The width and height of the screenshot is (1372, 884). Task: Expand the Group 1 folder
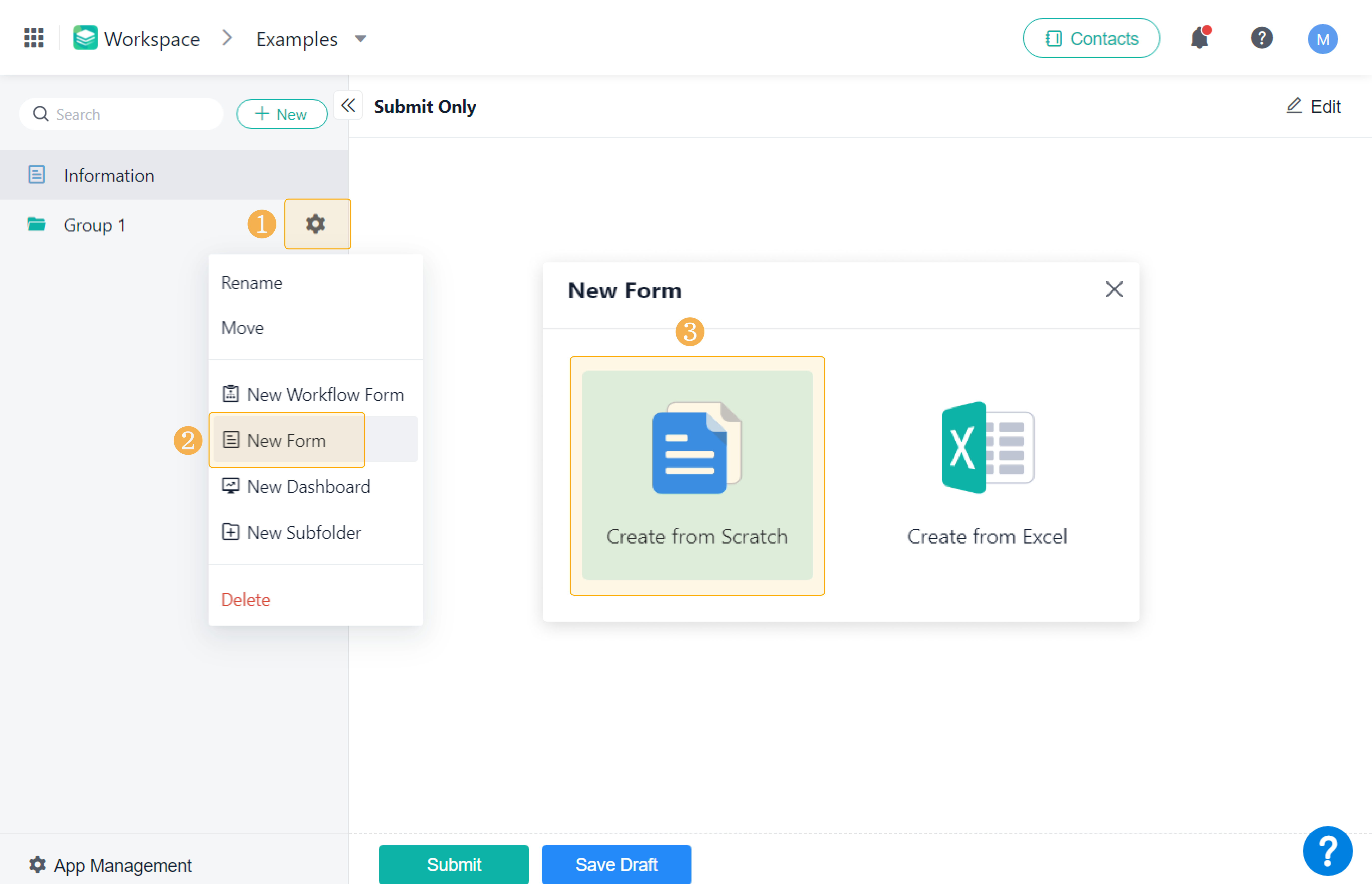94,225
